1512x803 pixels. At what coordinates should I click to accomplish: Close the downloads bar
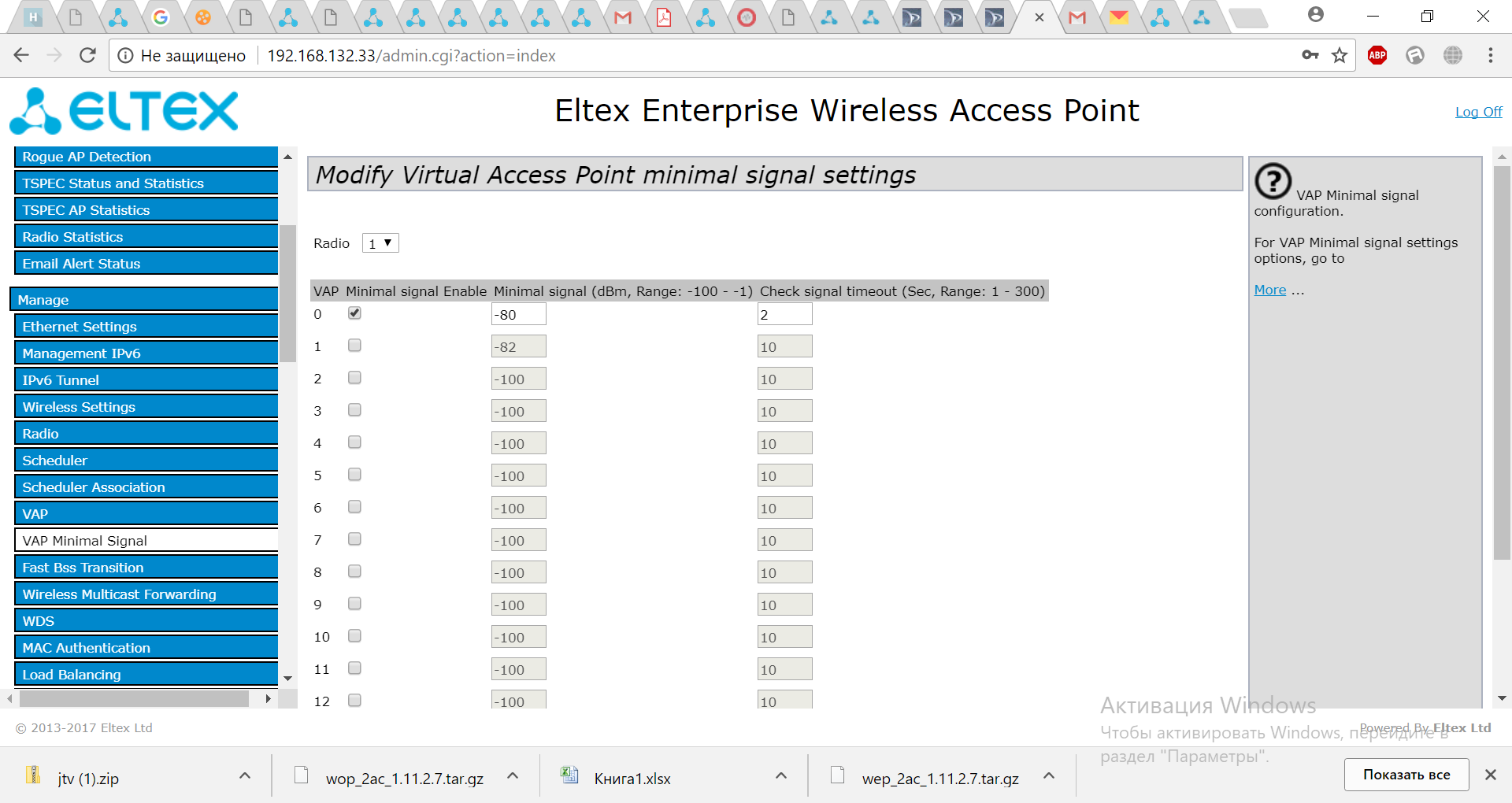pos(1491,775)
